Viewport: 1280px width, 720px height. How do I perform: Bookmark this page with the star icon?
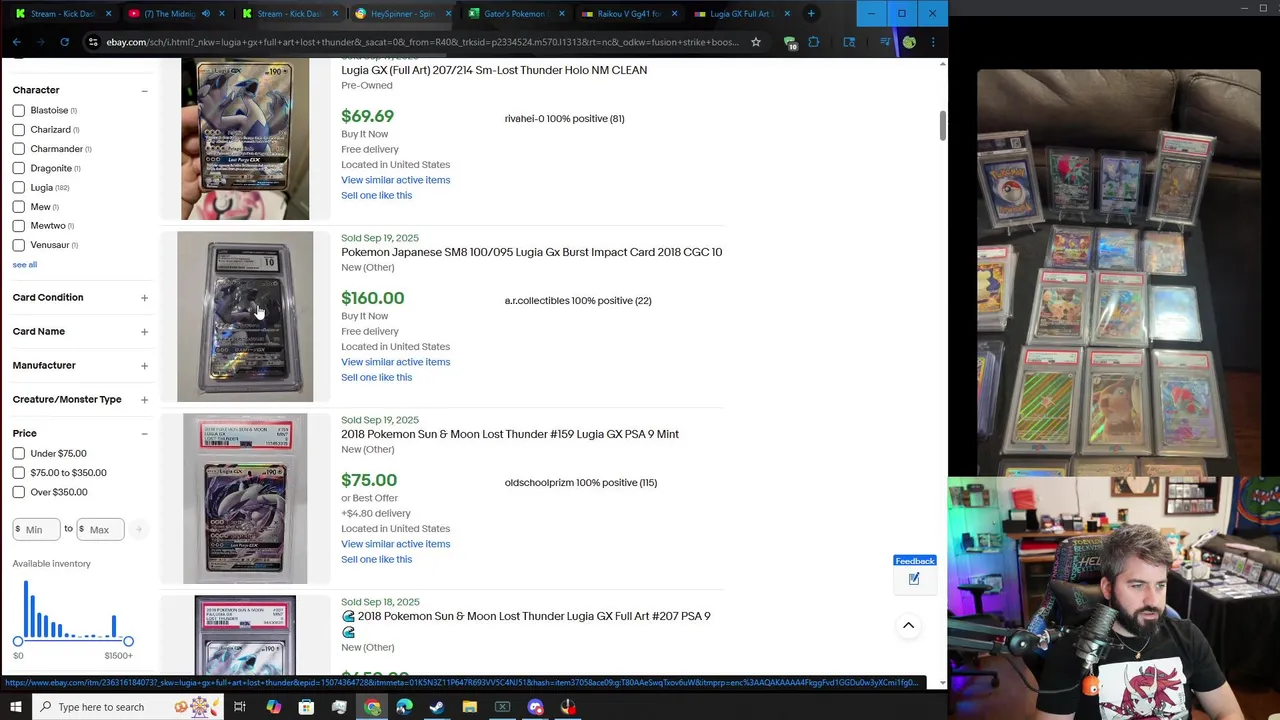756,42
